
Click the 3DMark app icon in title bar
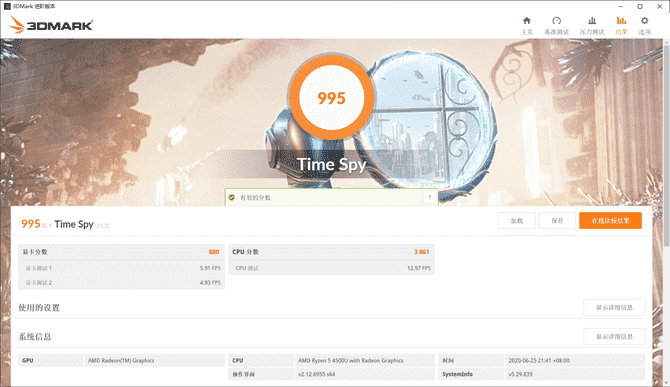click(7, 6)
